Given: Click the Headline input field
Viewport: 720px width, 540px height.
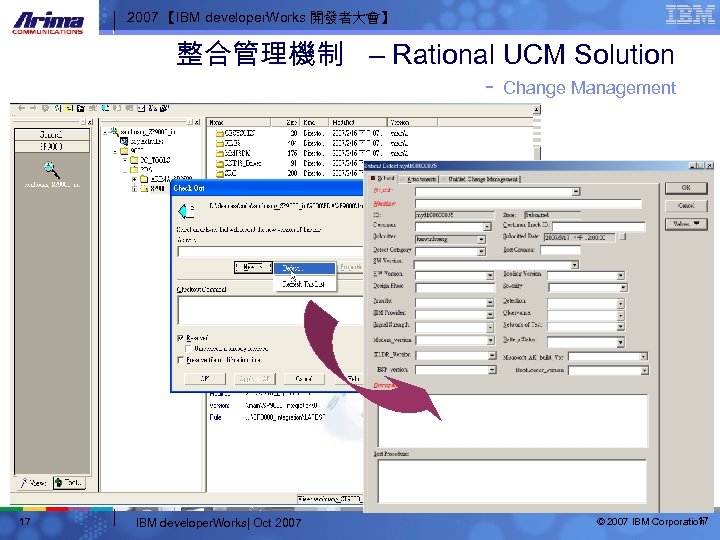Looking at the screenshot, I should 528,203.
